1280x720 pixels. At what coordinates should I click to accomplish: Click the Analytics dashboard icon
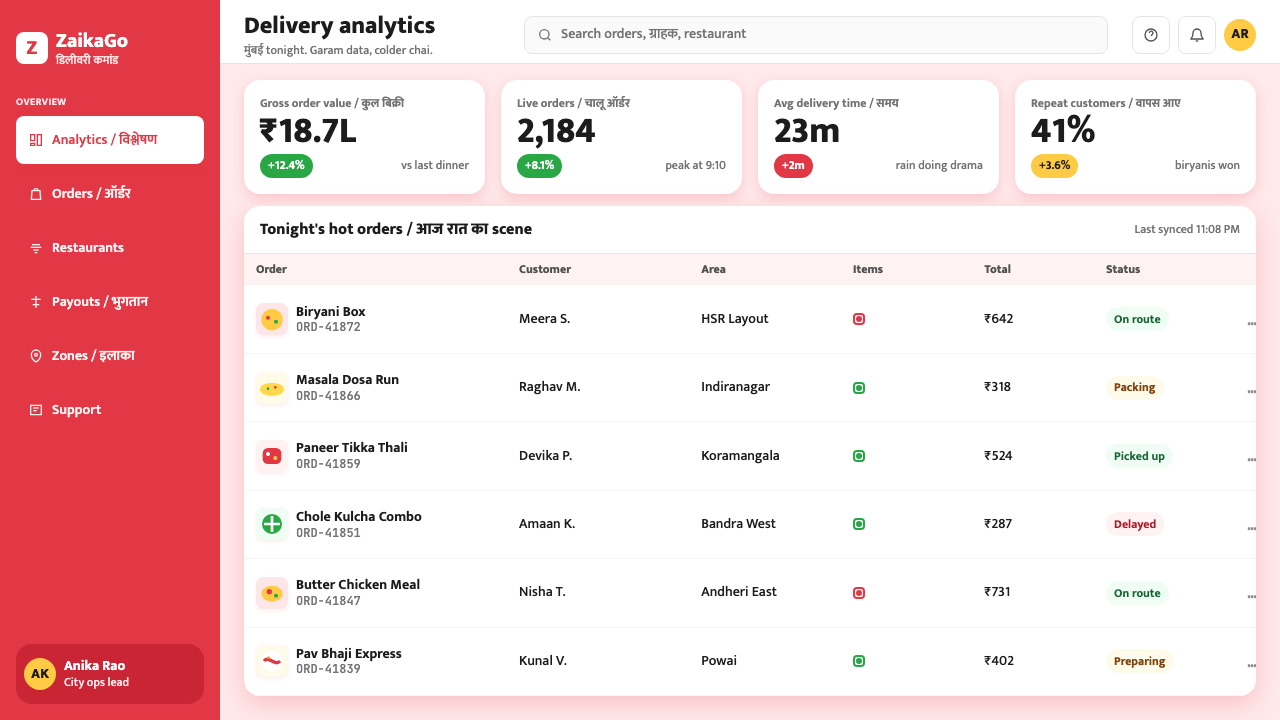[x=36, y=140]
